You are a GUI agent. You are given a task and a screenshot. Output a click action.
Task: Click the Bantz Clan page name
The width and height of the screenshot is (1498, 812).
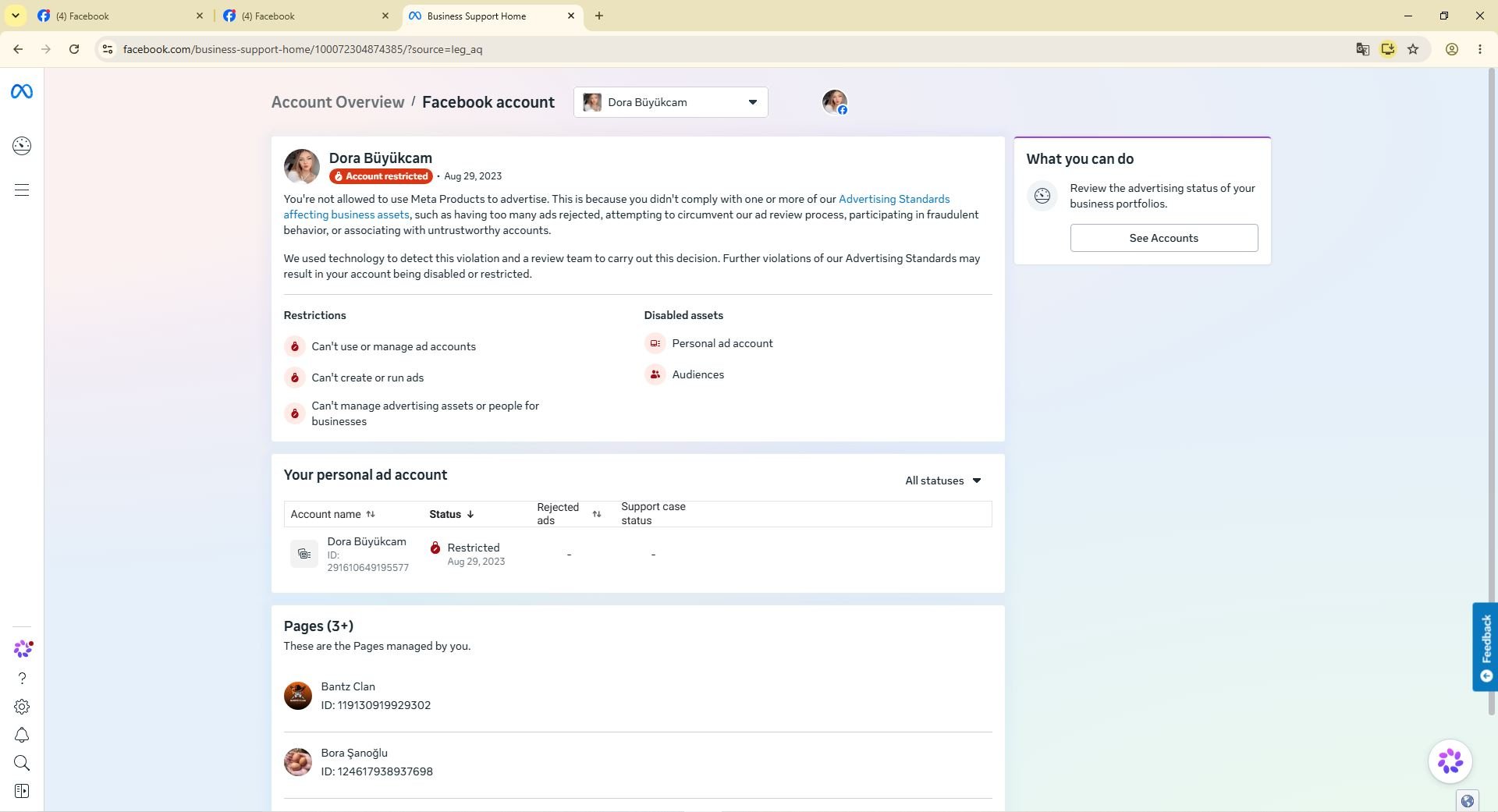pyautogui.click(x=348, y=687)
